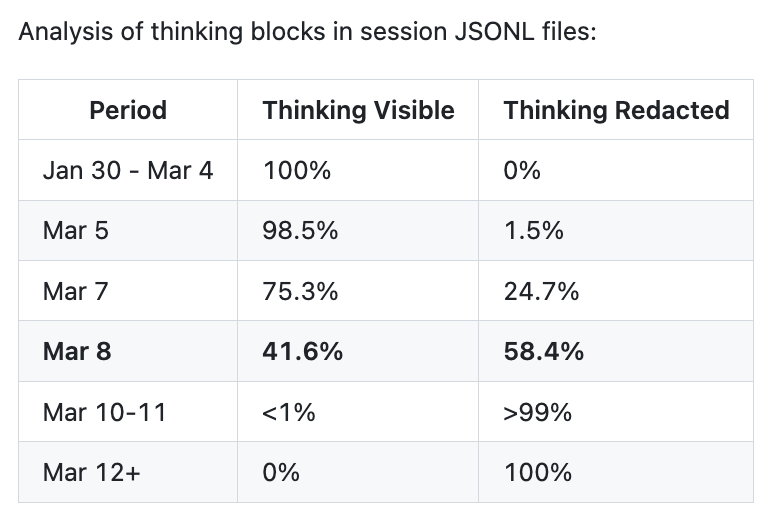The height and width of the screenshot is (518, 770).
Task: Click the Mar 5 period cell
Action: [76, 231]
